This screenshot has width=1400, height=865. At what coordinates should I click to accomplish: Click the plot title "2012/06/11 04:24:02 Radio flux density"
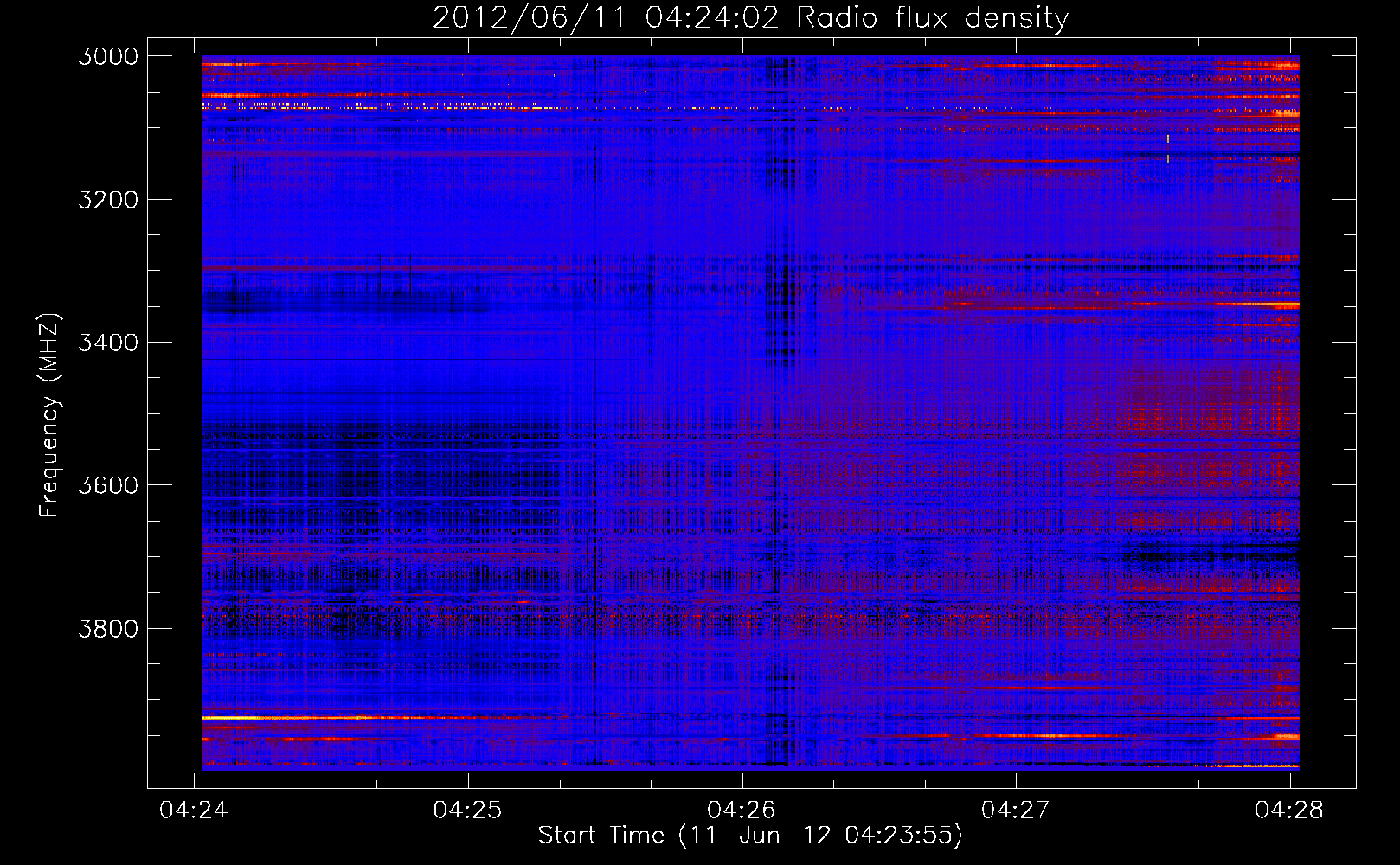click(x=750, y=18)
